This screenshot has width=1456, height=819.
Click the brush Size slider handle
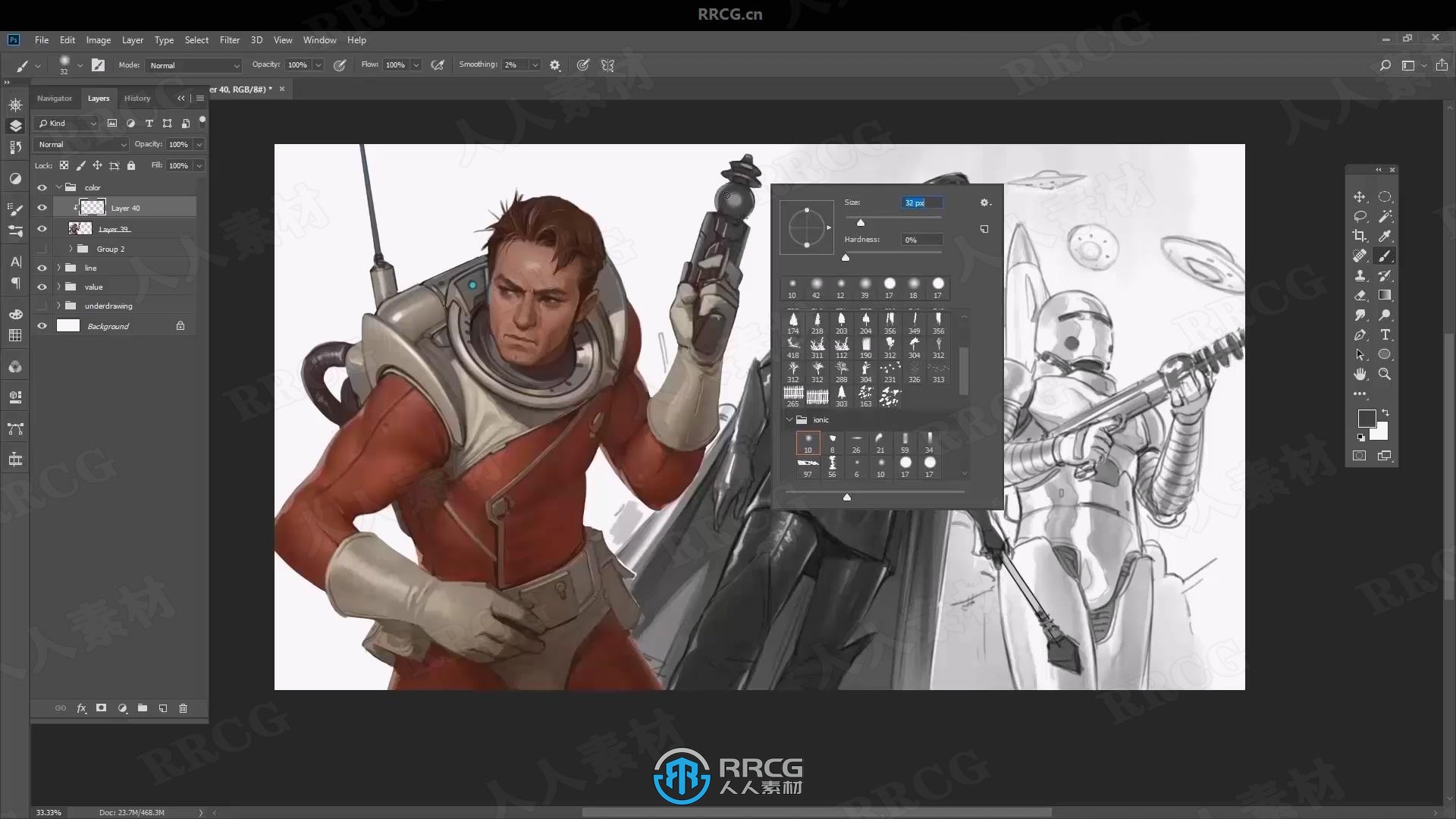(x=861, y=222)
